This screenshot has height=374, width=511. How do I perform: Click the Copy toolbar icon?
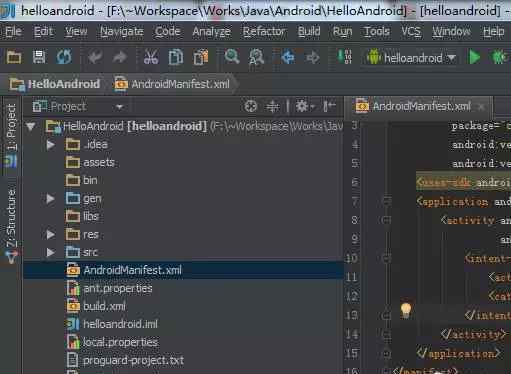[x=176, y=57]
